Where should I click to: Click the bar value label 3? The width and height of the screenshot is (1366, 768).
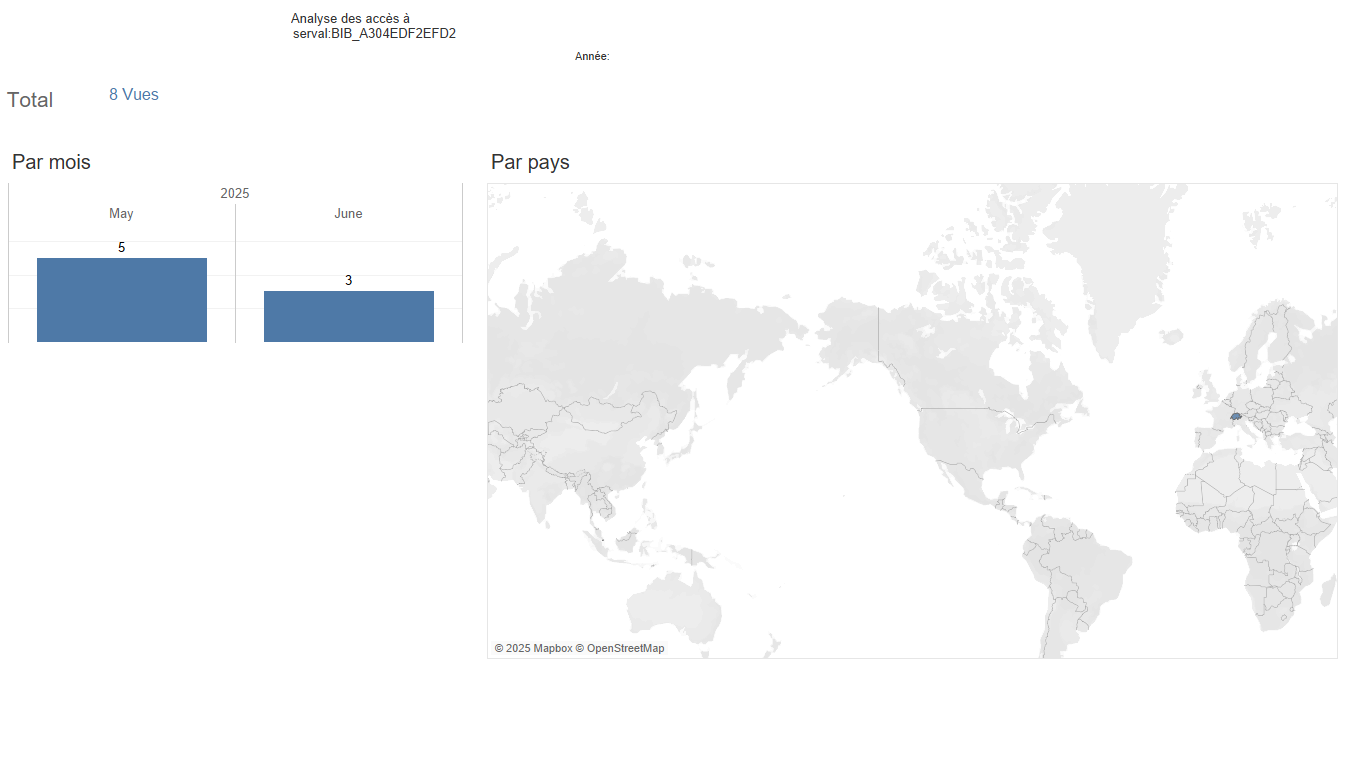tap(349, 280)
